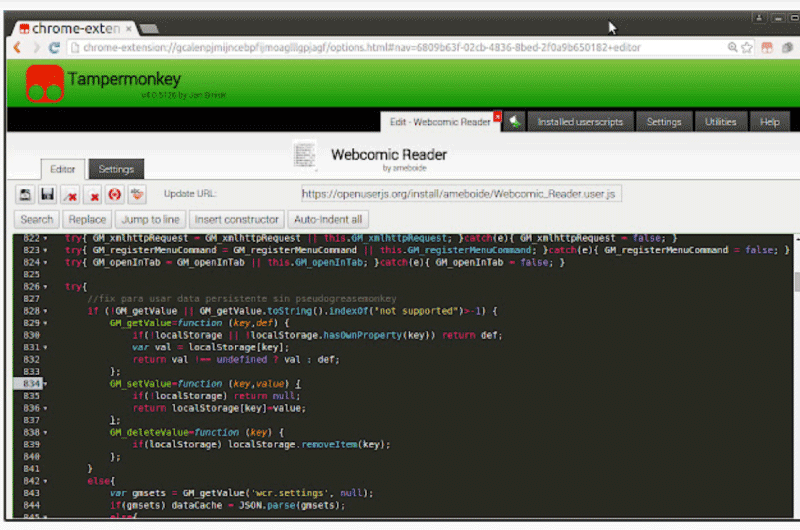Open the Utilities tab
The image size is (800, 530).
(x=720, y=122)
